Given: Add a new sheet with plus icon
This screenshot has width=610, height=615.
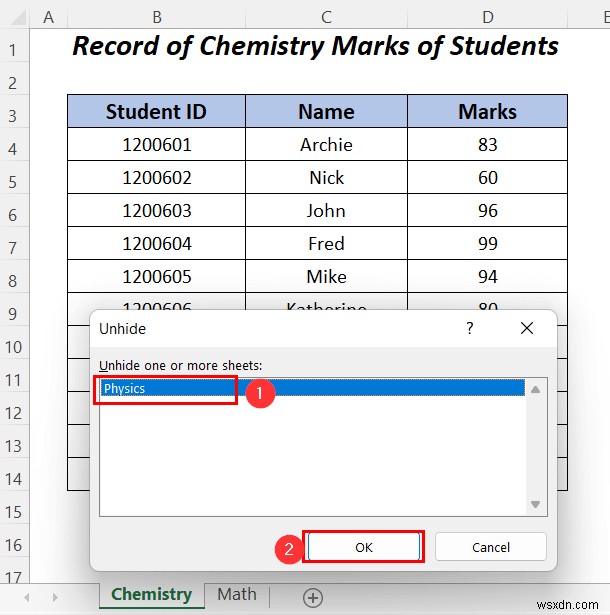Looking at the screenshot, I should pos(313,598).
